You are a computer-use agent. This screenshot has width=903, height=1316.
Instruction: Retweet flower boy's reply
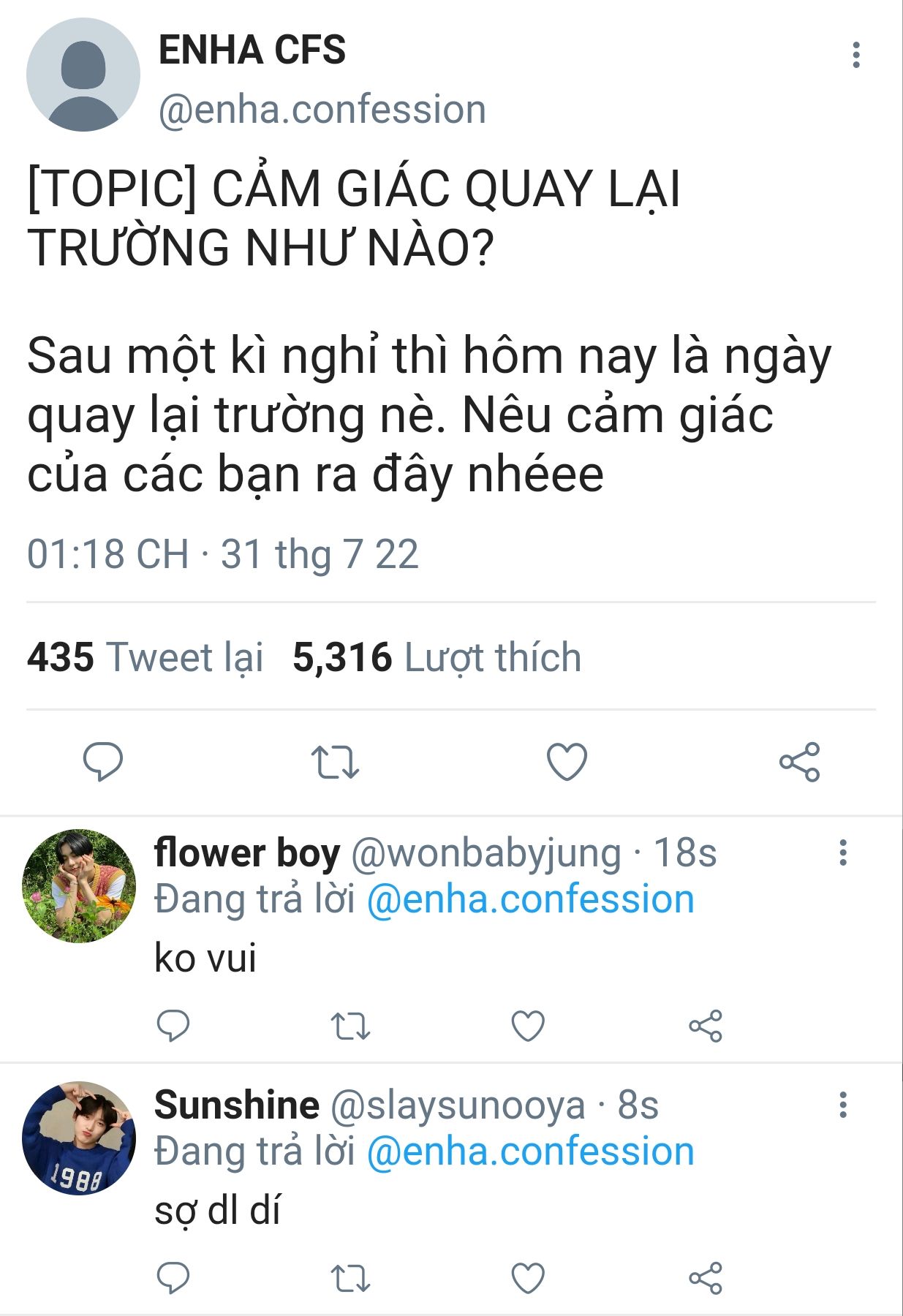point(350,1026)
